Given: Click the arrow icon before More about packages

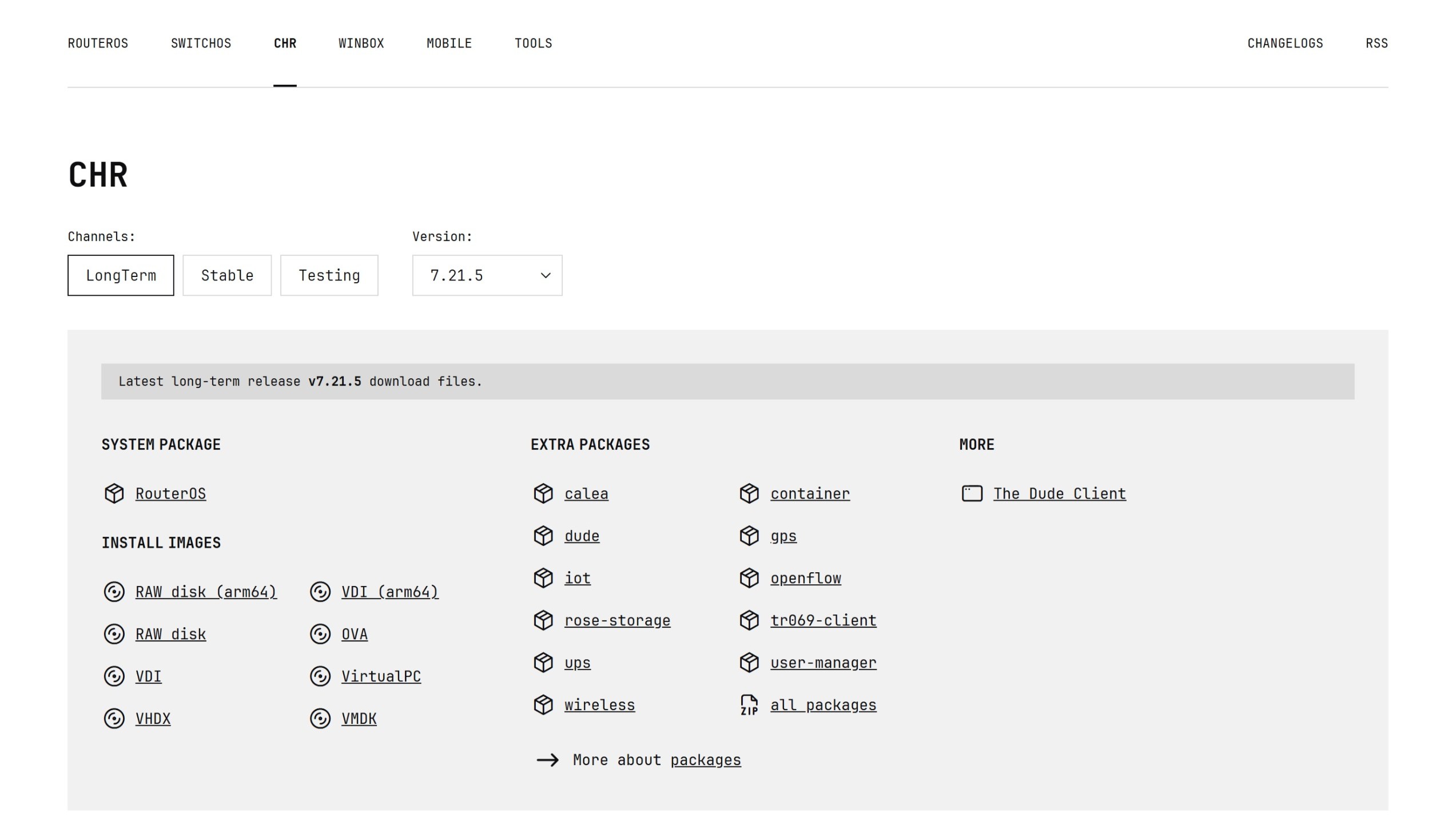Looking at the screenshot, I should point(547,760).
